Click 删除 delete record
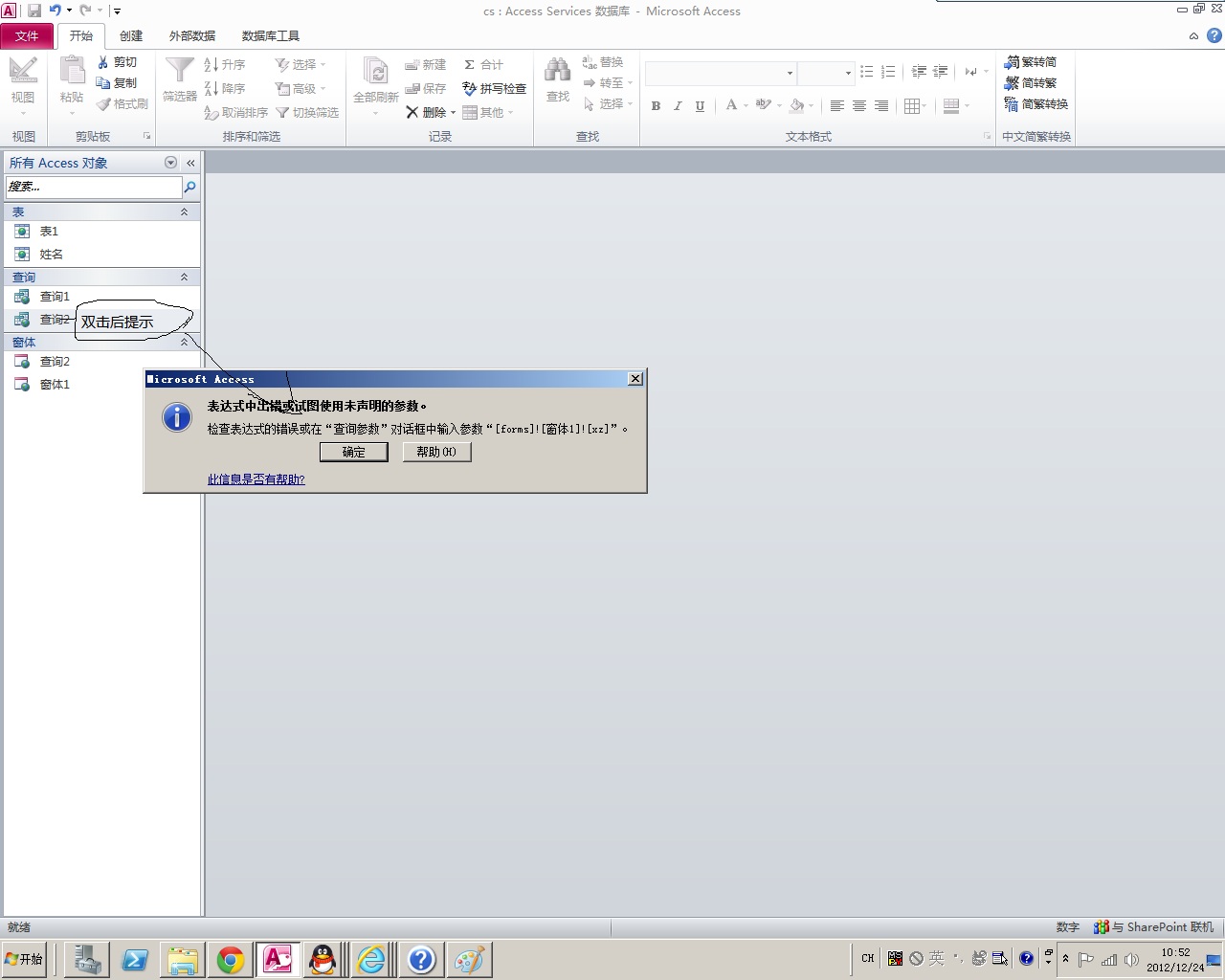Screen dimensions: 1225x980 coord(425,113)
